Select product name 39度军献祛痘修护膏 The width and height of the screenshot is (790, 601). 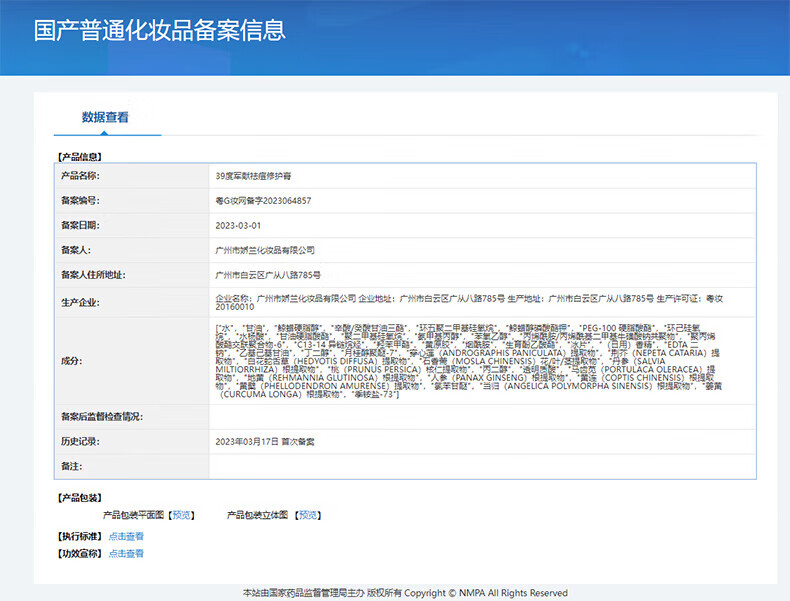[x=253, y=176]
